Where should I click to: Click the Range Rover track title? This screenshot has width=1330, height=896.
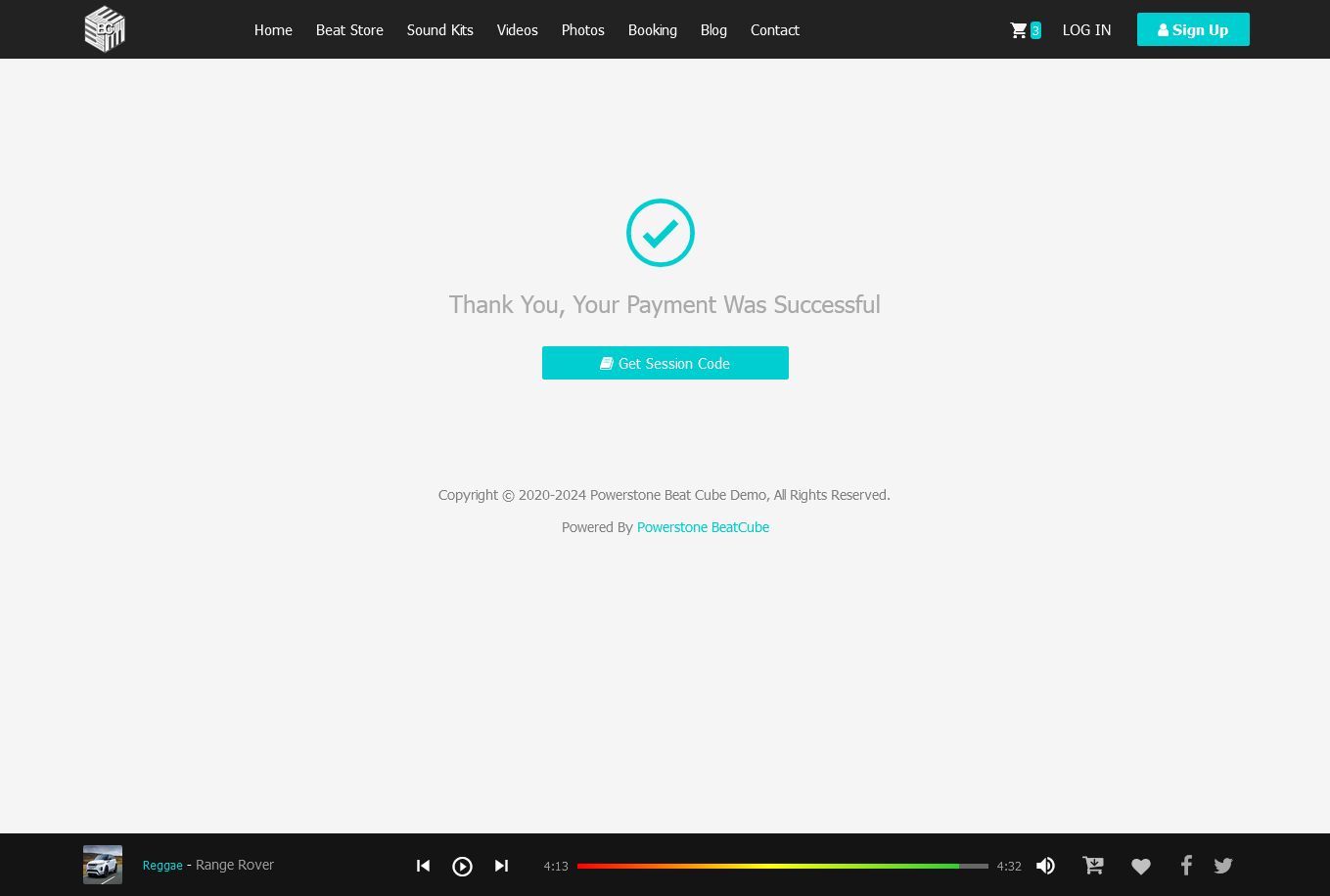[235, 865]
